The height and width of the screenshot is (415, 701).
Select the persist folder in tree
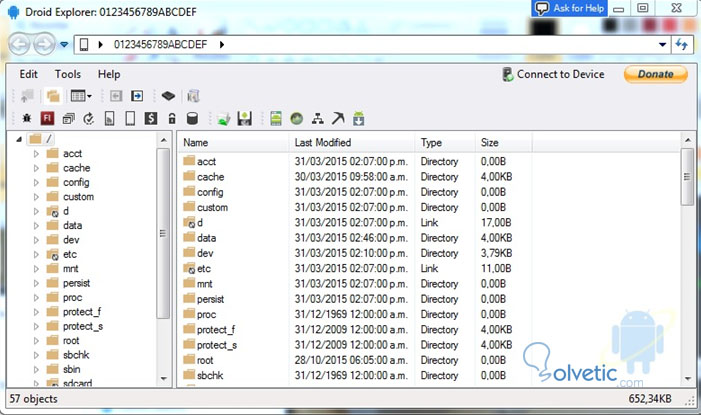click(76, 283)
